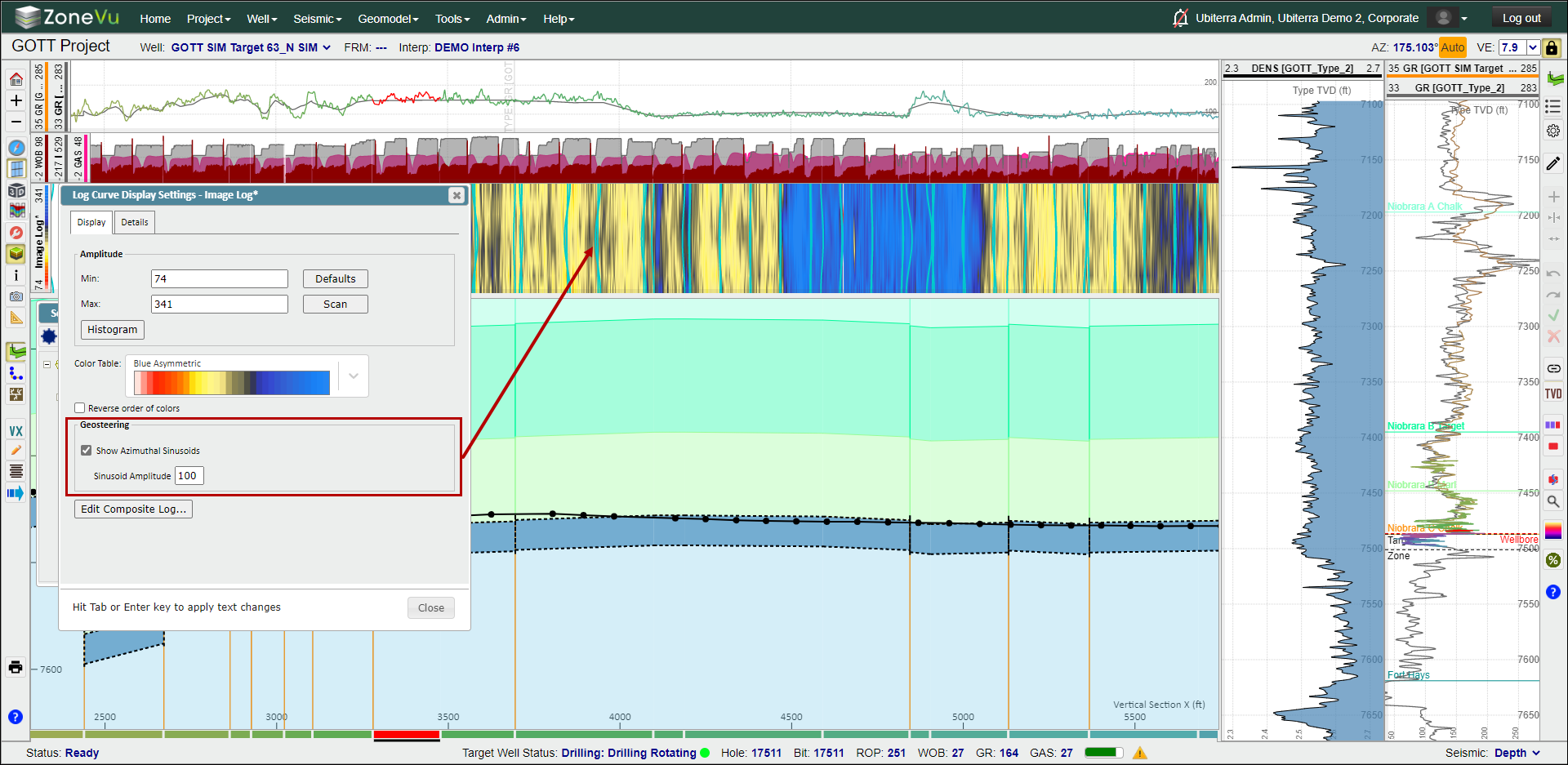Select the triangle ruler measure icon
This screenshot has width=1568, height=765.
pyautogui.click(x=16, y=318)
